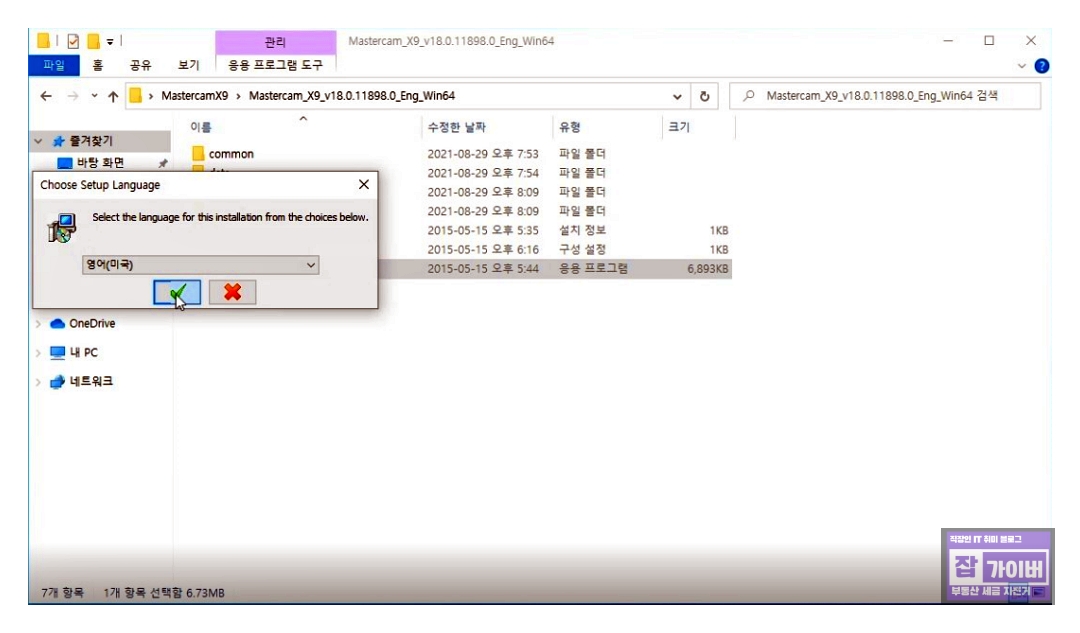Select 네트워크 in the navigation pane

(91, 381)
